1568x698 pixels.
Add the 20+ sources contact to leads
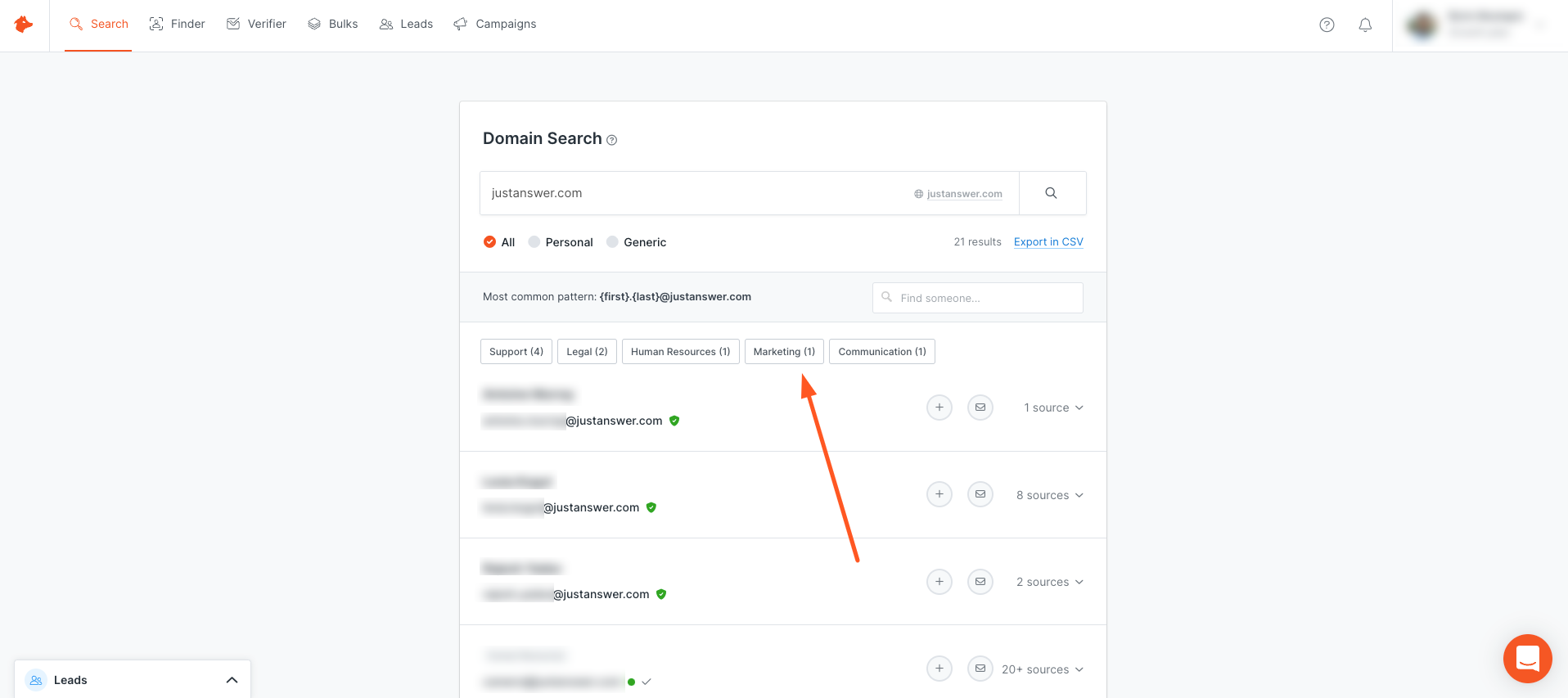(x=939, y=669)
